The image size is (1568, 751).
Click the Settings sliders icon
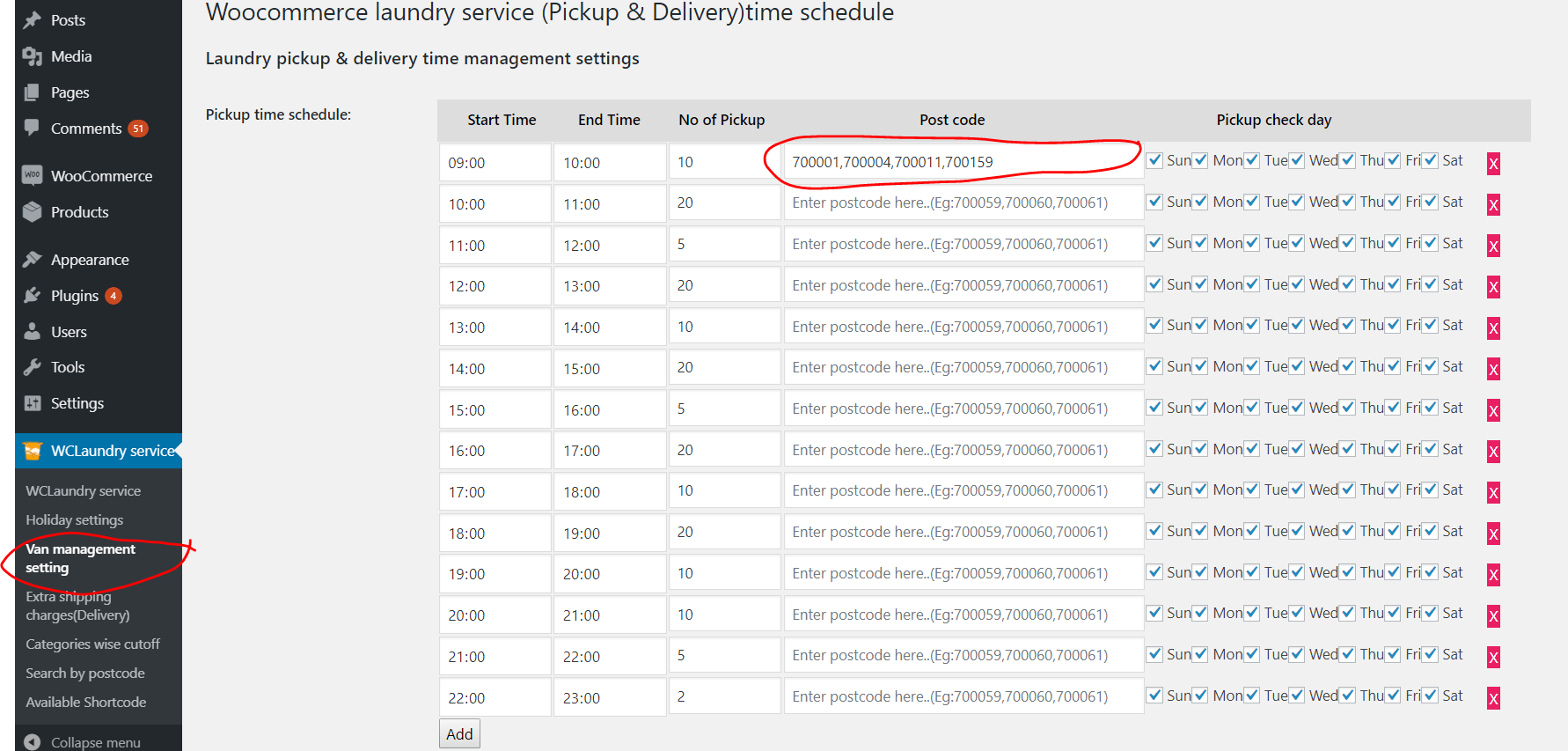point(33,403)
